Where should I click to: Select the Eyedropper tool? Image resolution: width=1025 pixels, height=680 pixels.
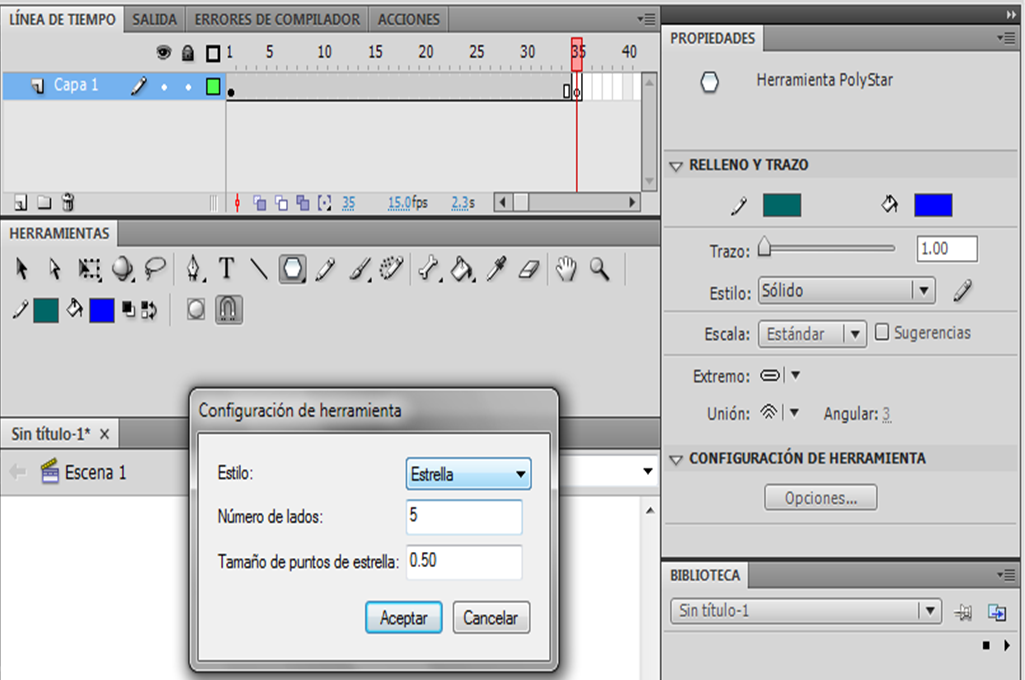pyautogui.click(x=496, y=269)
